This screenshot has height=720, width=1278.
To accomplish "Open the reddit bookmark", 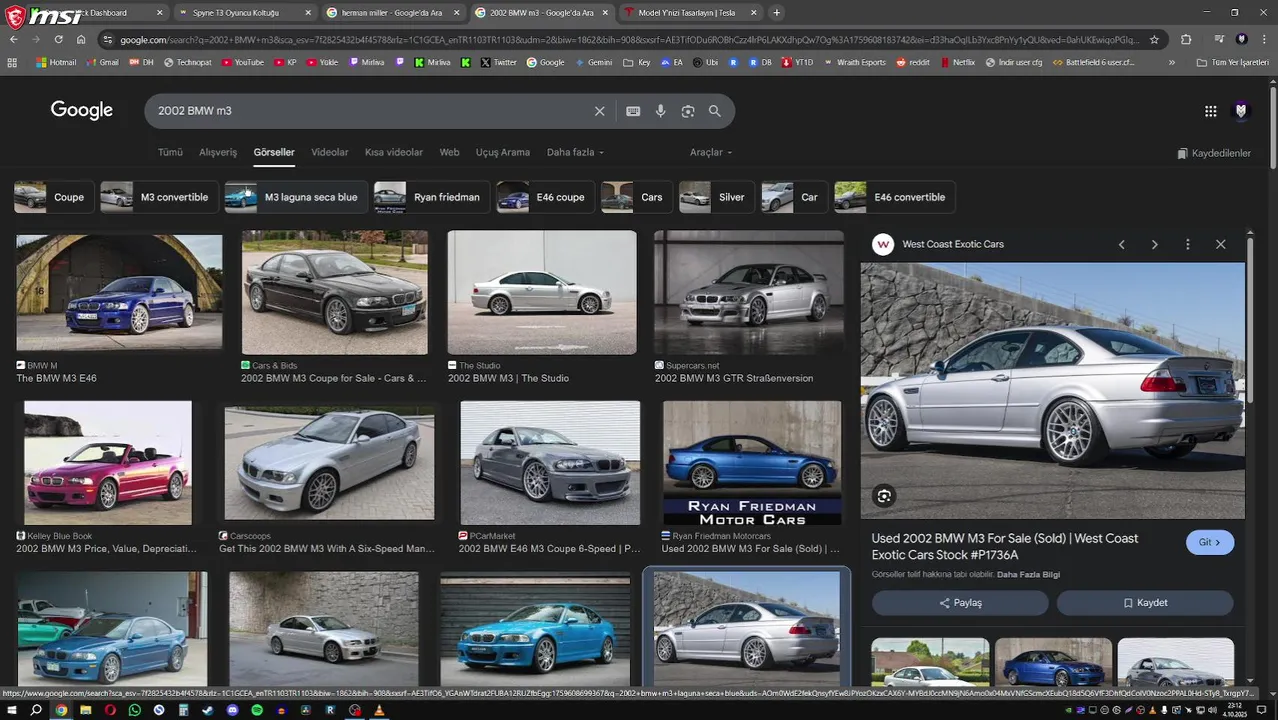I will (913, 62).
